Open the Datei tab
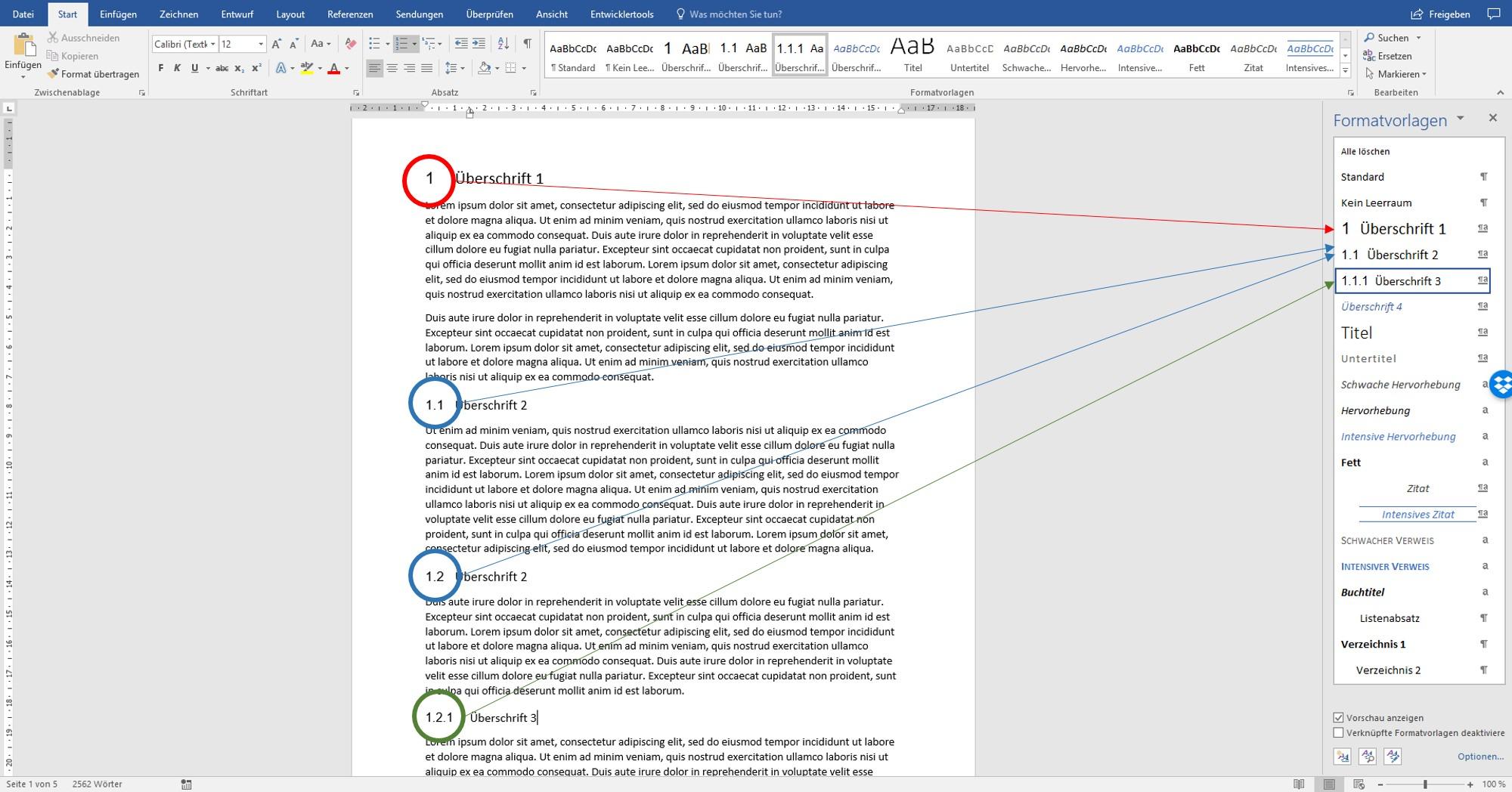 click(23, 14)
